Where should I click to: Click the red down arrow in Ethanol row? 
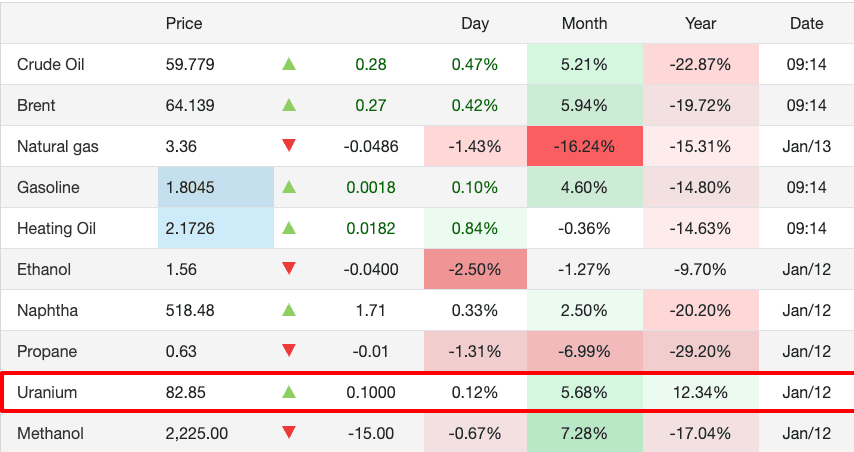289,268
